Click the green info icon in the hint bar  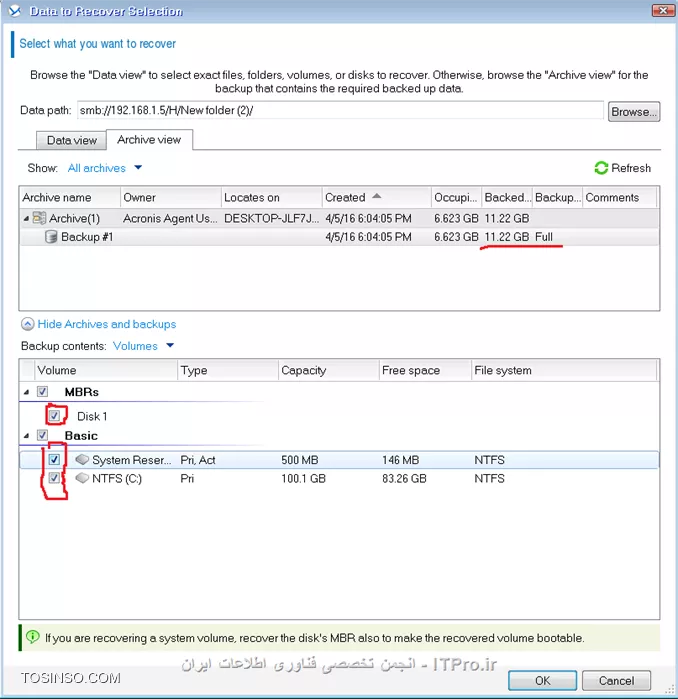pos(33,637)
